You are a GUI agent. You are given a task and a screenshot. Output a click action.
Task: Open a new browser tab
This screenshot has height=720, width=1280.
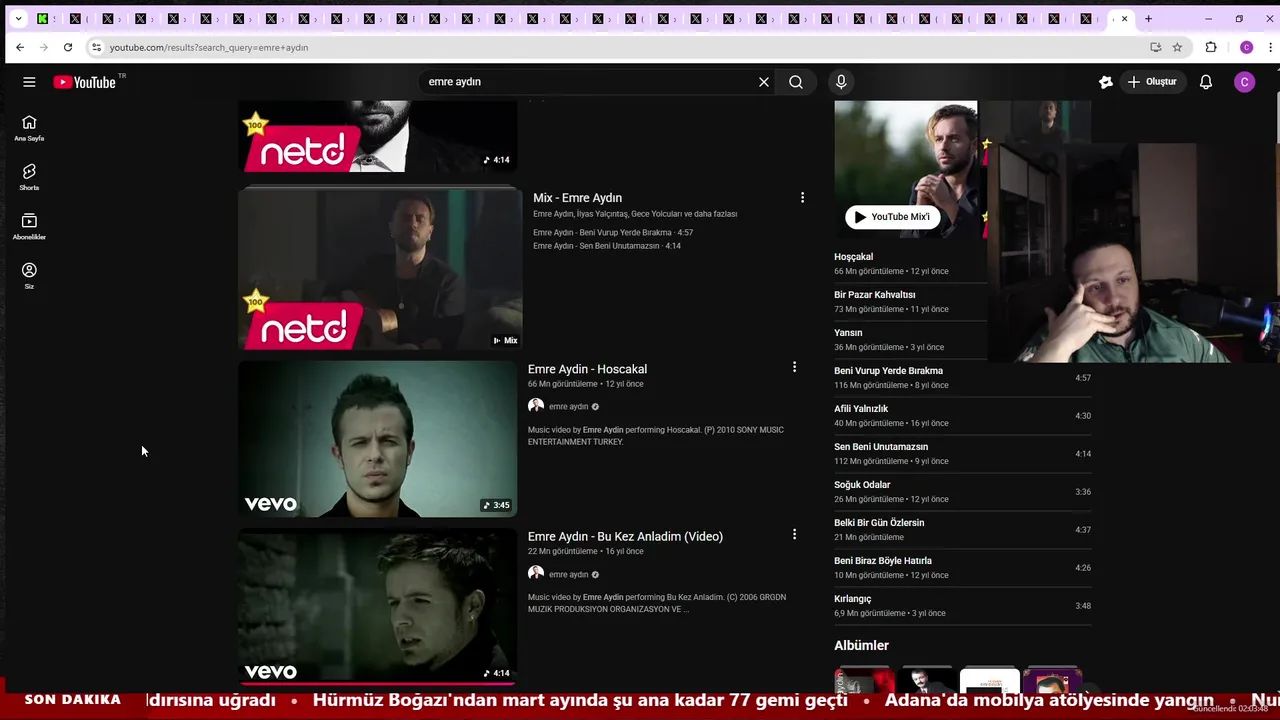pos(1148,19)
